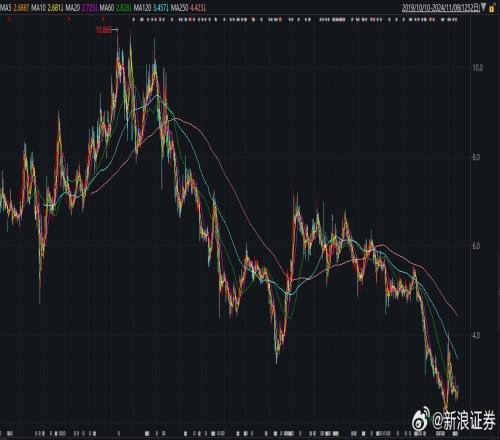The height and width of the screenshot is (440, 500).
Task: Click the Weibo logo in the watermark
Action: pyautogui.click(x=421, y=421)
